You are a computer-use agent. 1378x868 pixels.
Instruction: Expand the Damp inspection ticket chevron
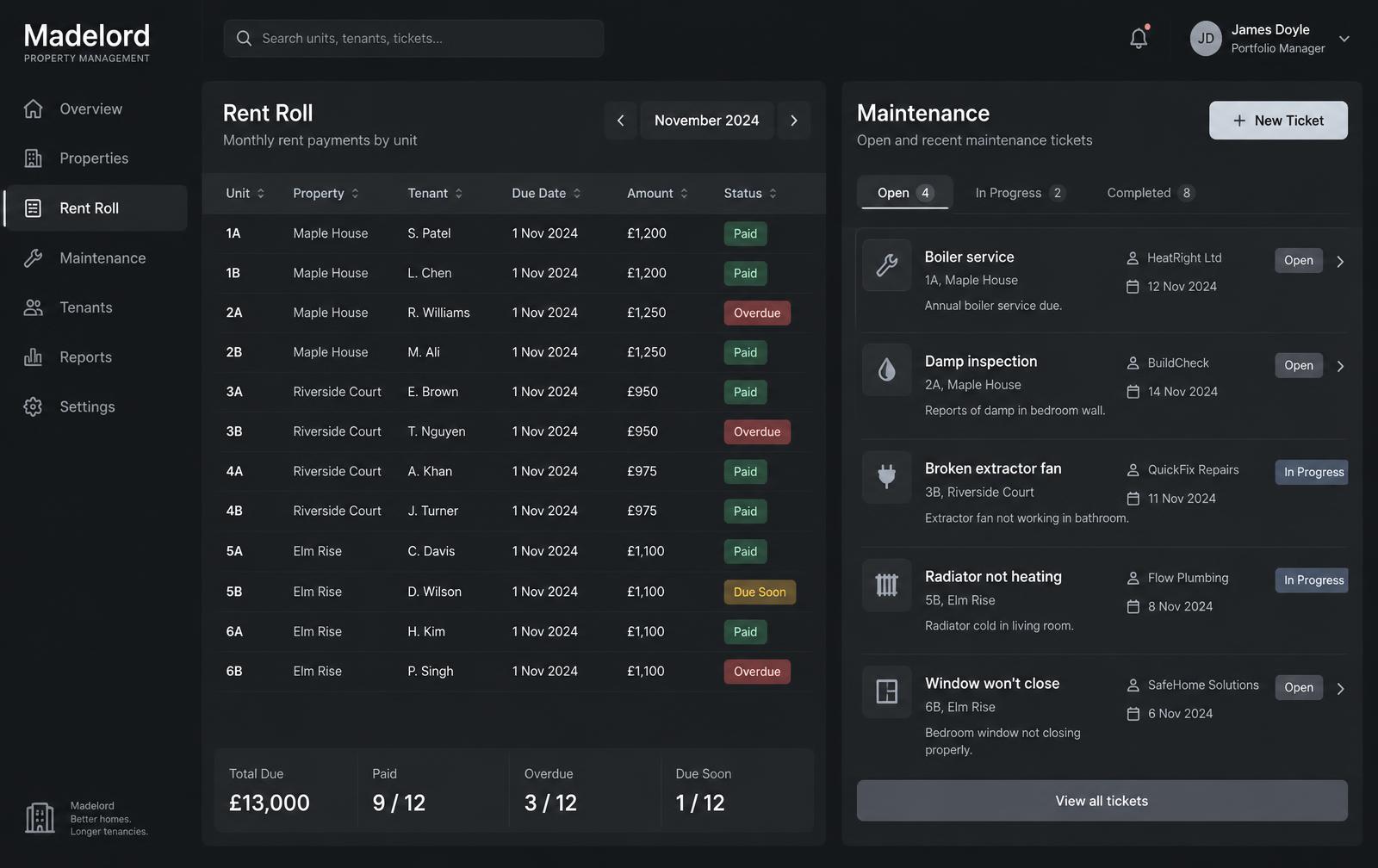coord(1340,367)
